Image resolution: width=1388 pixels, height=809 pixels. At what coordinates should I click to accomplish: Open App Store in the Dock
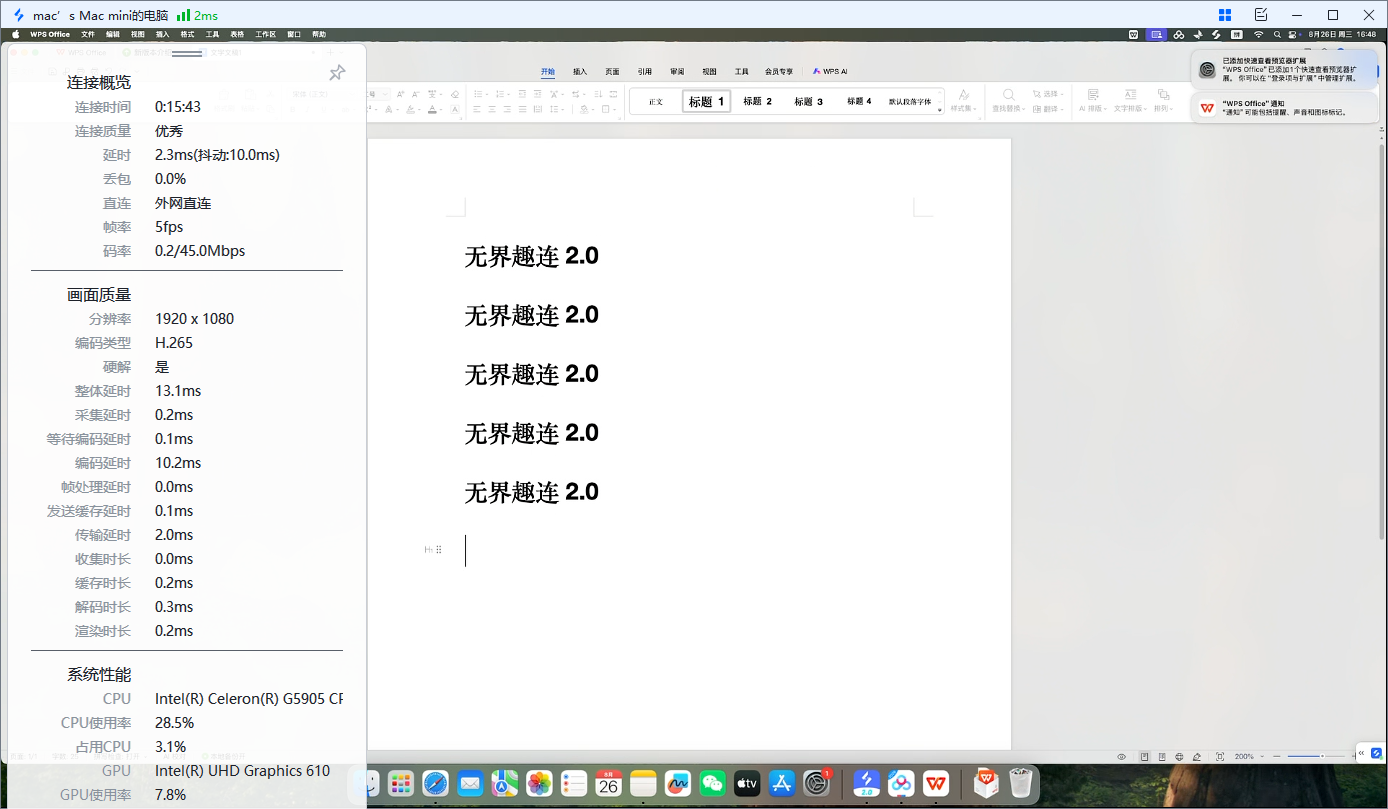(x=782, y=783)
